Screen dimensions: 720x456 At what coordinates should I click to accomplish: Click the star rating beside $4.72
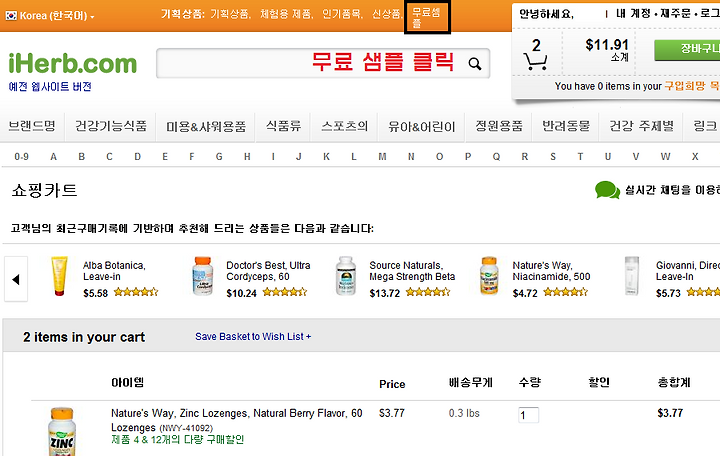(565, 292)
